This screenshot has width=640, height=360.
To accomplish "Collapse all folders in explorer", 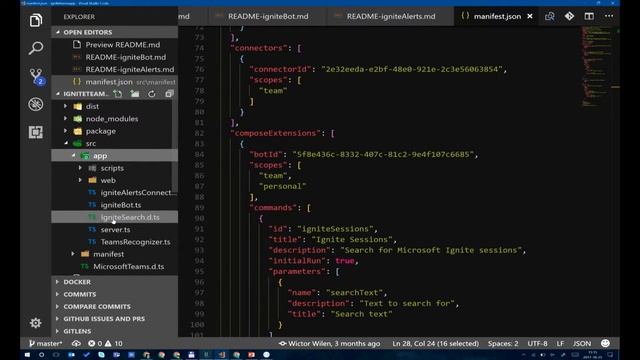I will click(x=169, y=94).
